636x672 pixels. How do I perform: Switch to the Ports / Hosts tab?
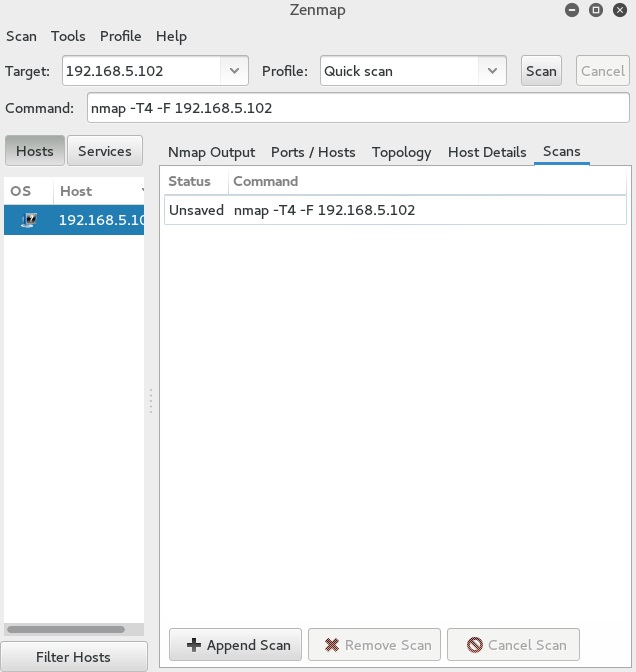pyautogui.click(x=313, y=152)
